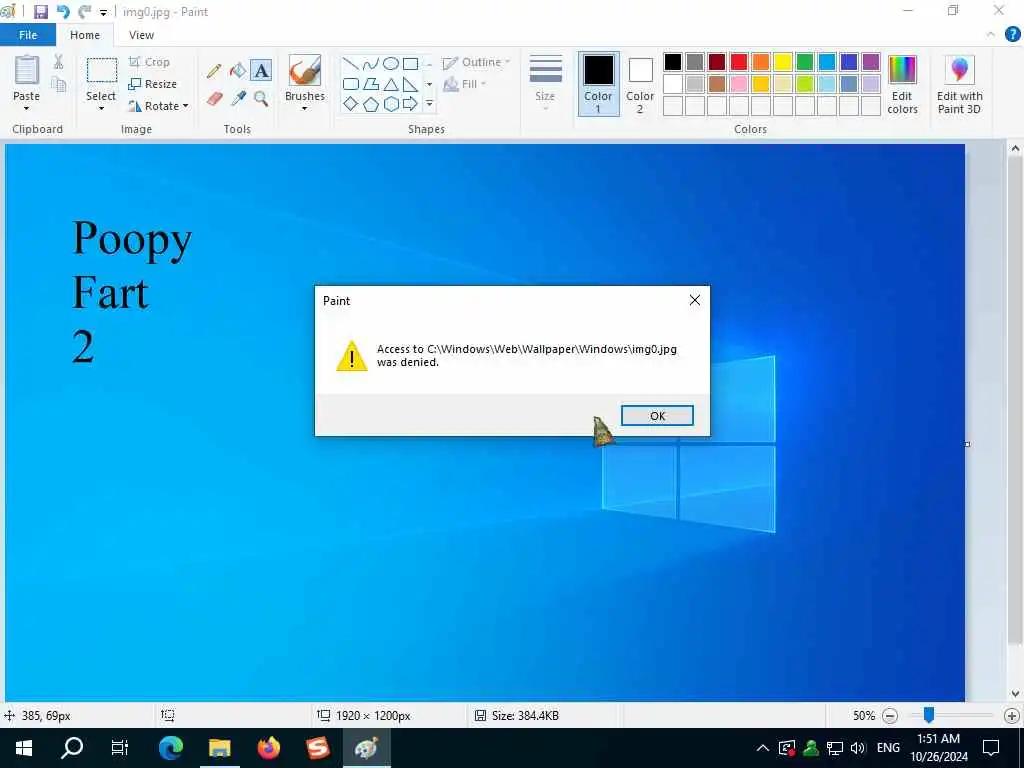This screenshot has width=1024, height=768.
Task: Pick the red color swatch
Action: point(739,62)
